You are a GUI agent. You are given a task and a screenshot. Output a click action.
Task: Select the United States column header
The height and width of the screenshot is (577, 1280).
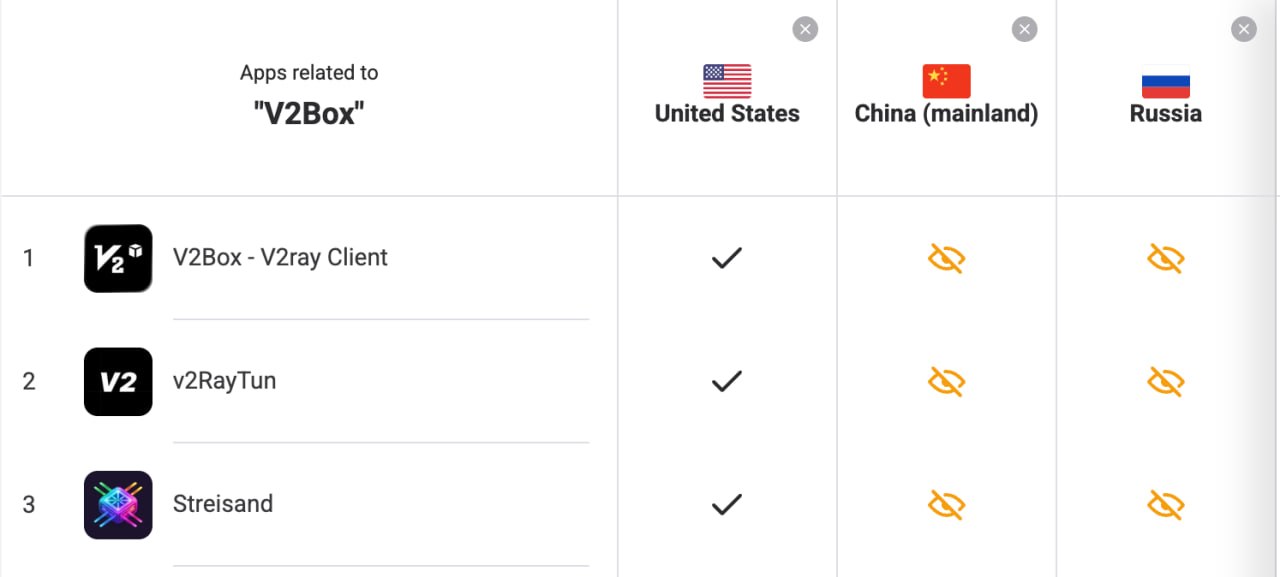click(727, 114)
